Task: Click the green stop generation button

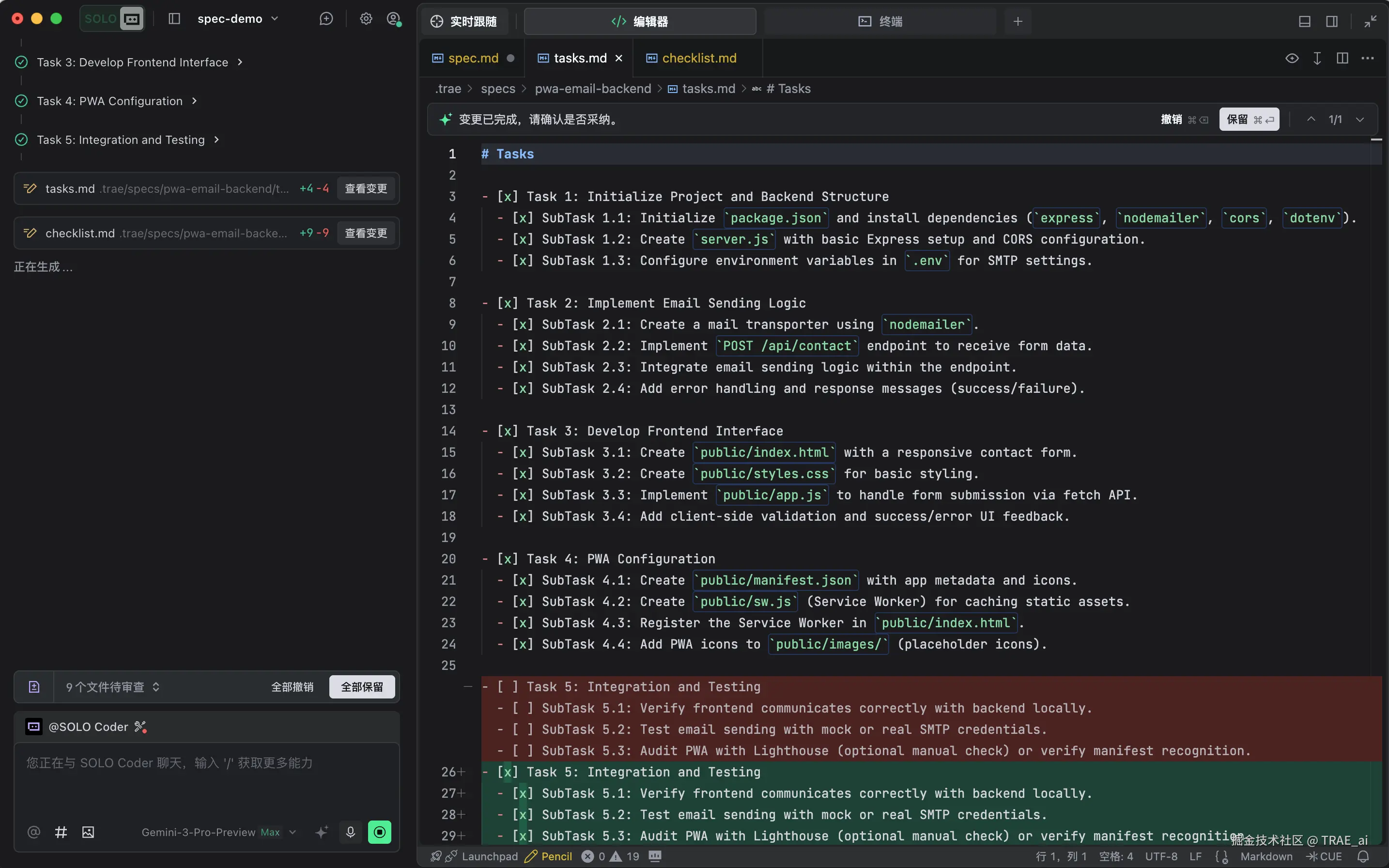Action: point(379,832)
